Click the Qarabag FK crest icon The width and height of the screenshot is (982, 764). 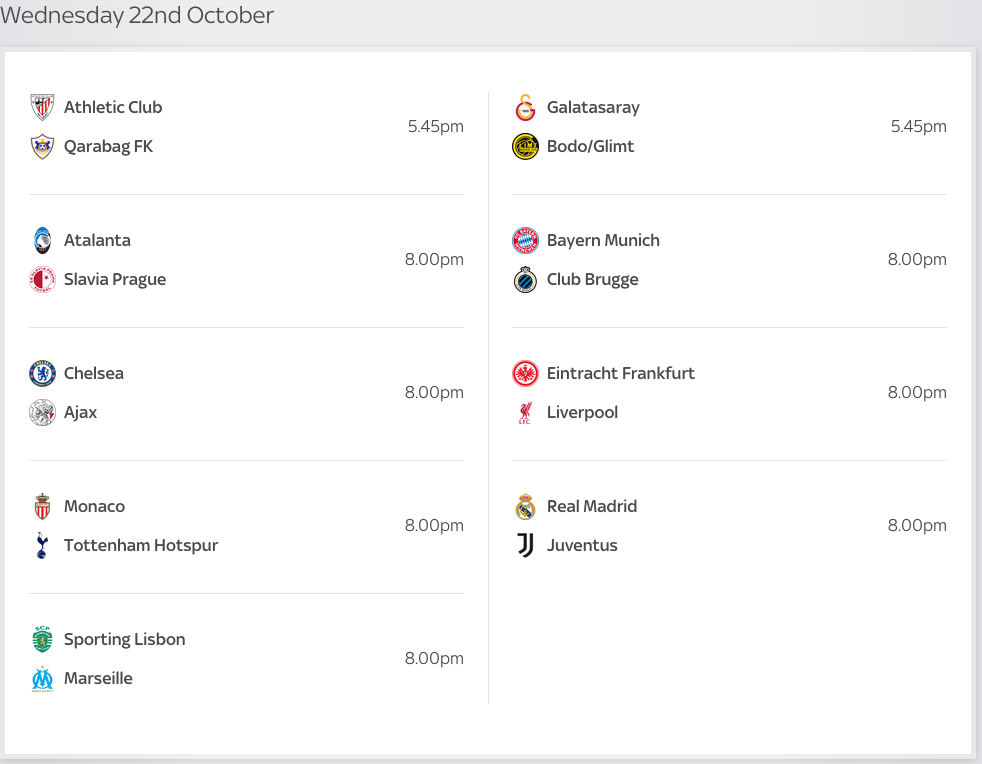tap(42, 146)
